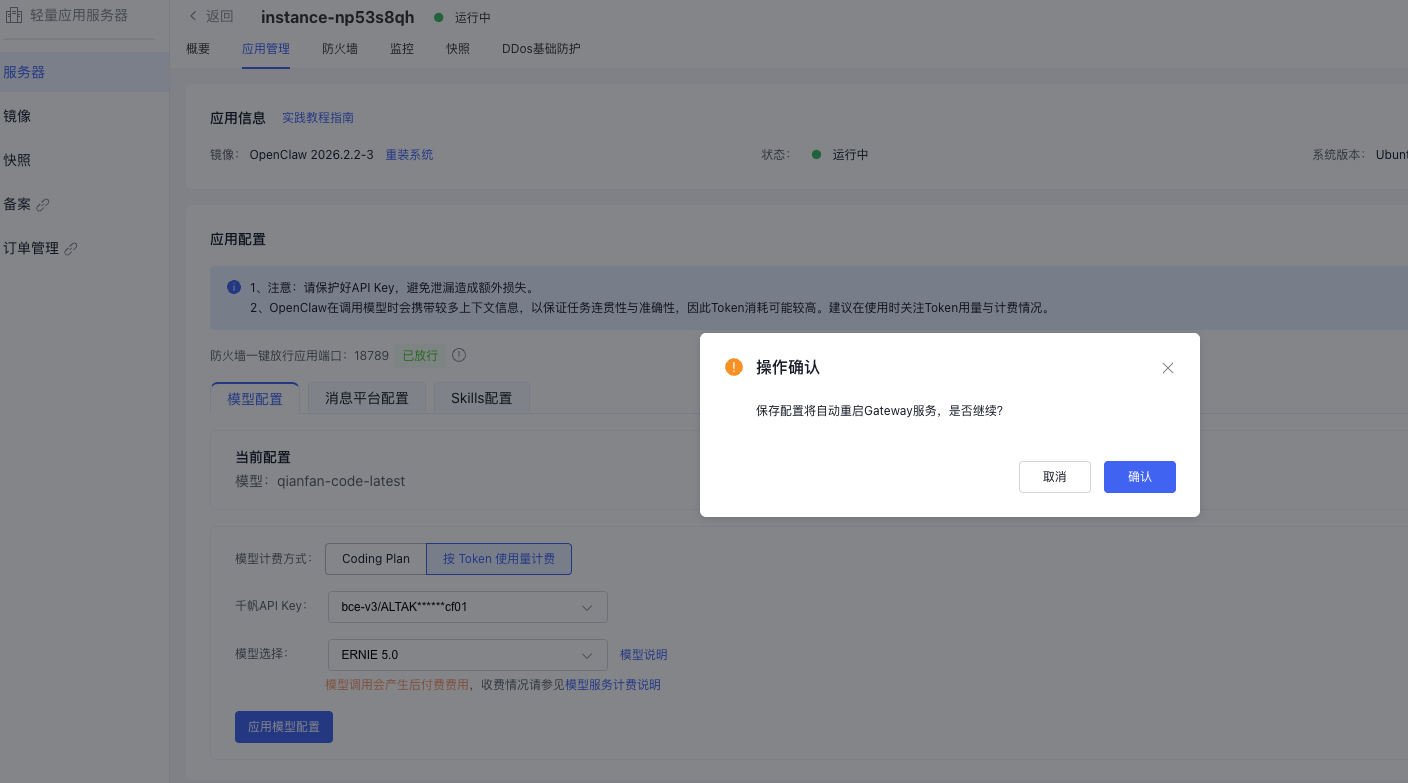The image size is (1408, 783).
Task: Click the 重装系统 link
Action: coord(409,155)
